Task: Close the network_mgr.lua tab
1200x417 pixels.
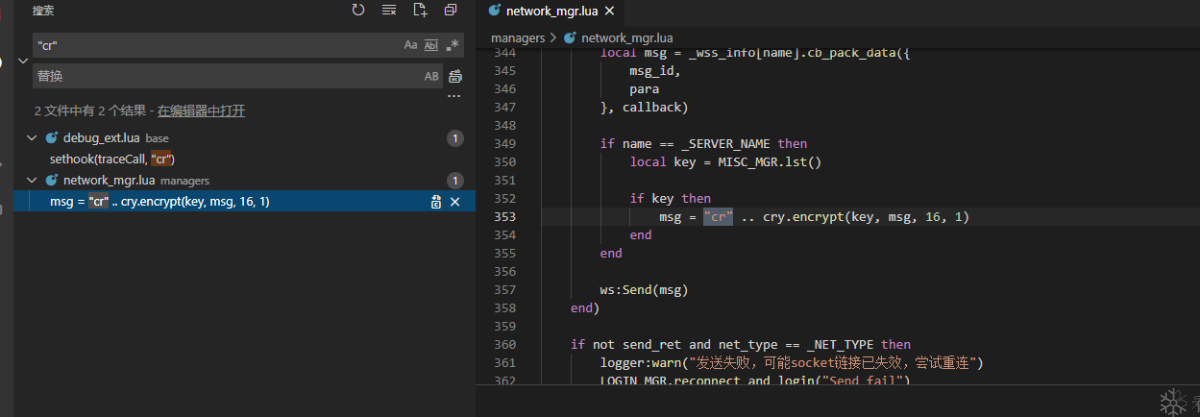Action: tap(611, 11)
